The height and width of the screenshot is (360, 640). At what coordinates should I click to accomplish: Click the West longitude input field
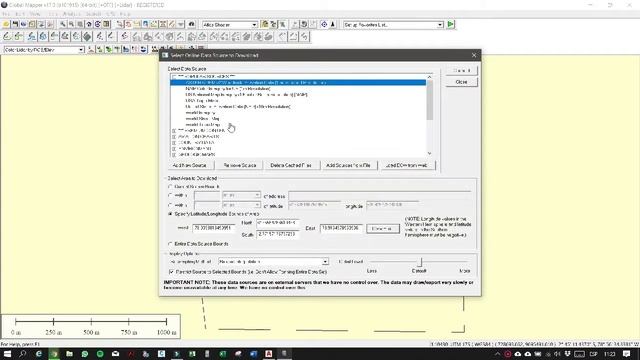click(x=214, y=228)
